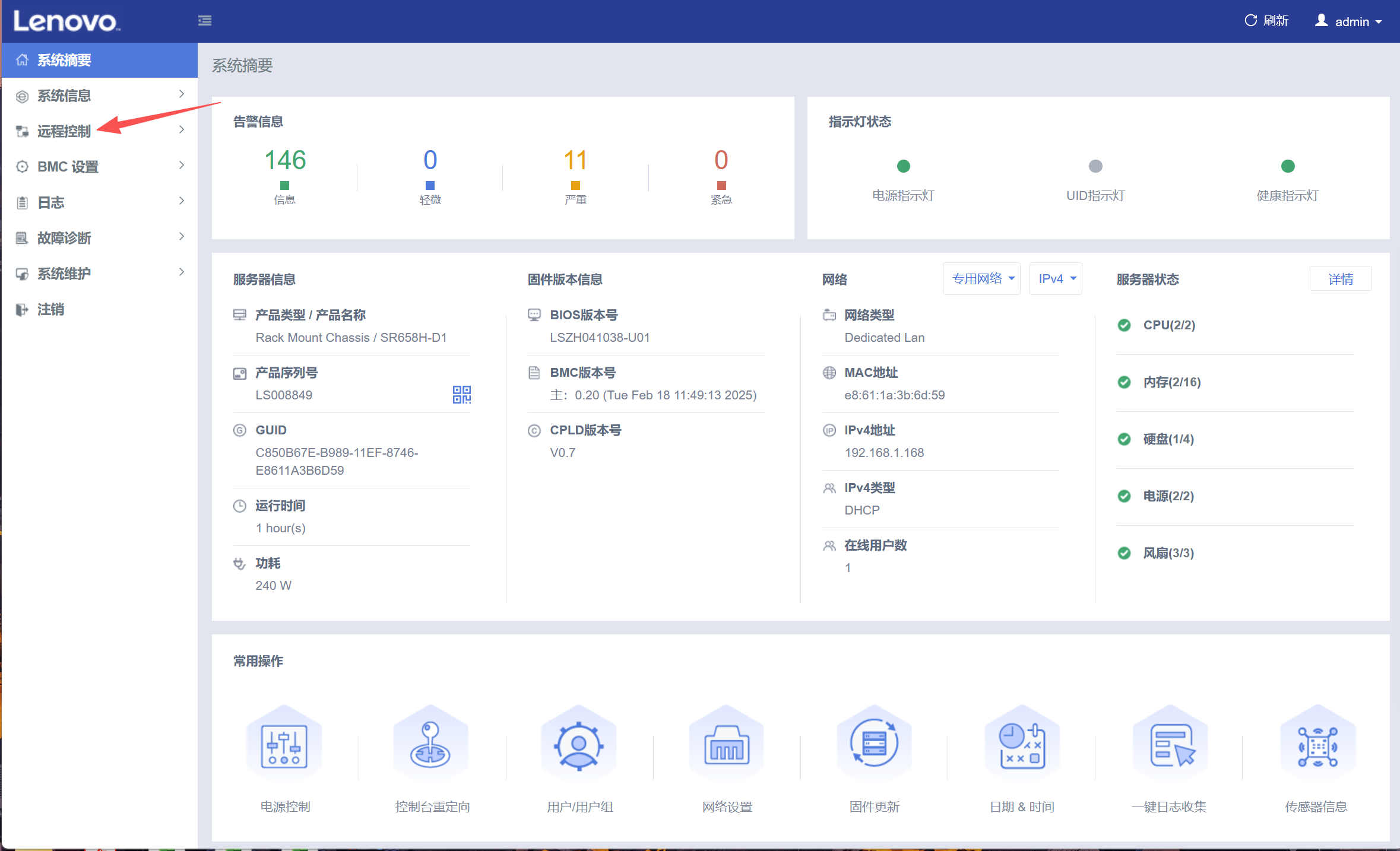Screen dimensions: 1400x851
Task: Open the 专用网络 network dropdown
Action: (982, 279)
